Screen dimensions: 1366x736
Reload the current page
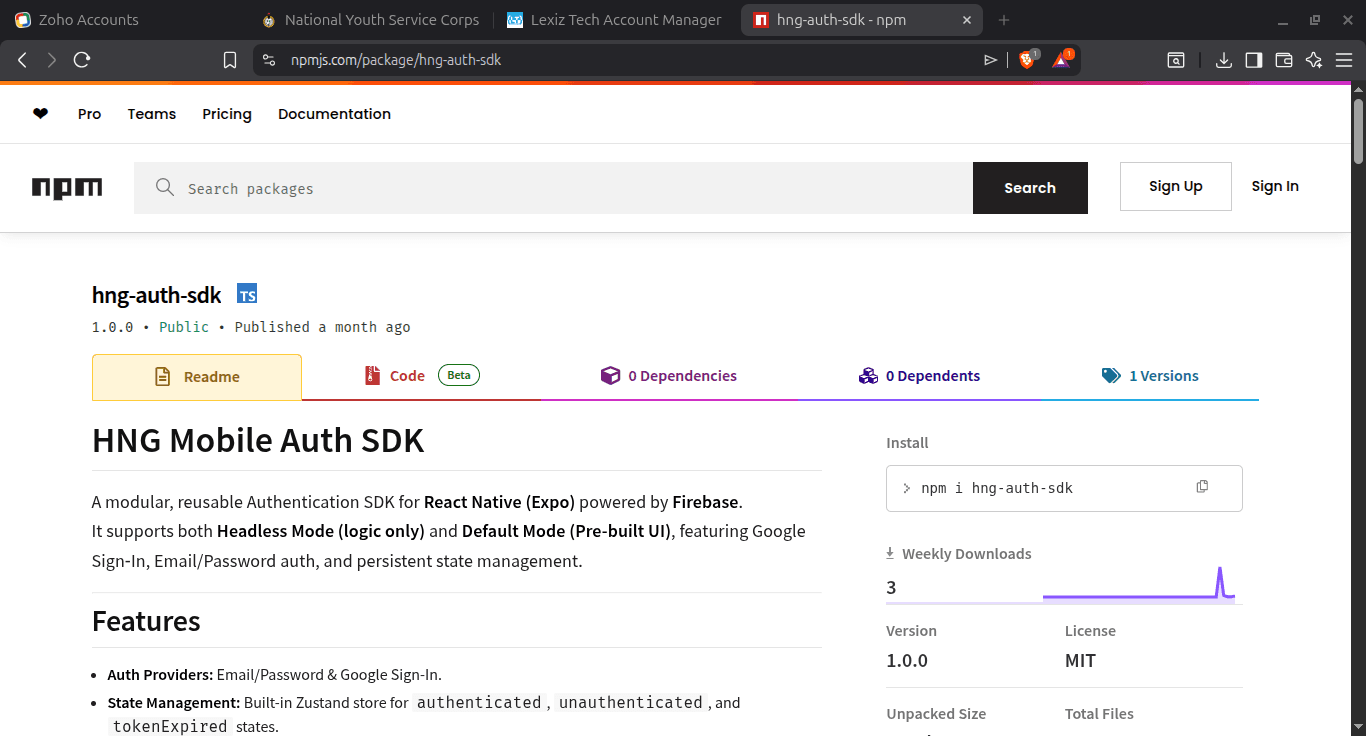pyautogui.click(x=82, y=59)
